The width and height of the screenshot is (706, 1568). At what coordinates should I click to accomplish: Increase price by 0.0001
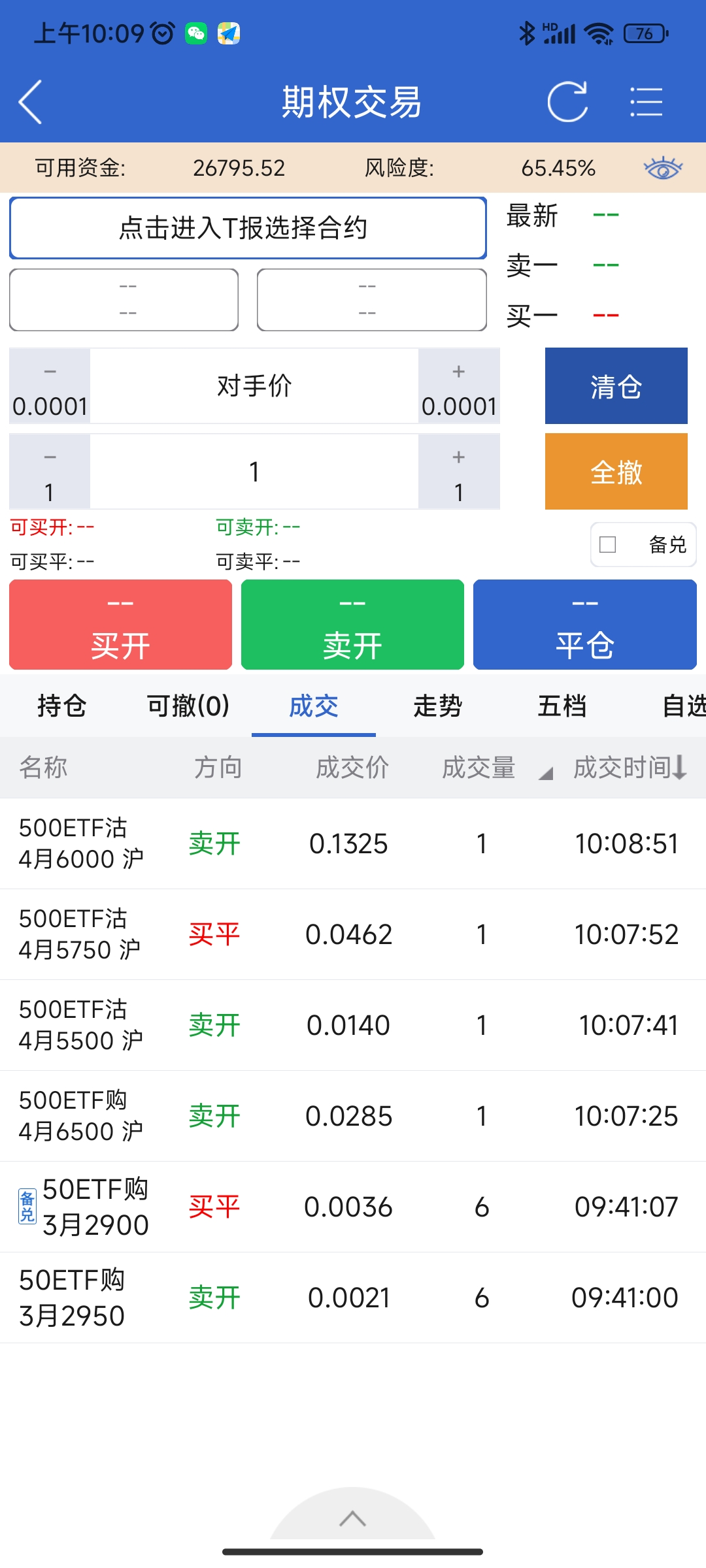[x=459, y=386]
